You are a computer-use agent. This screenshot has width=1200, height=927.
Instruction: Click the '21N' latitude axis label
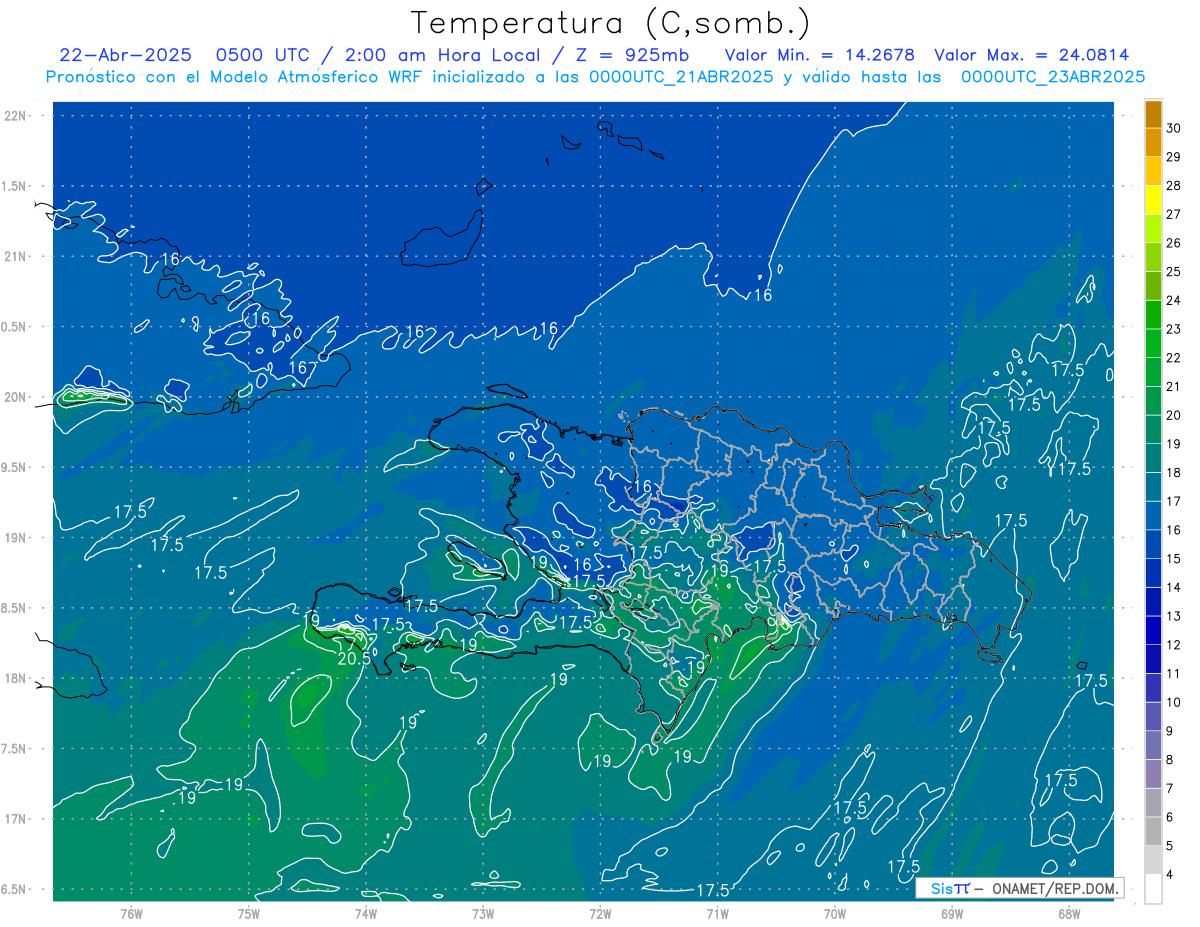pos(14,256)
